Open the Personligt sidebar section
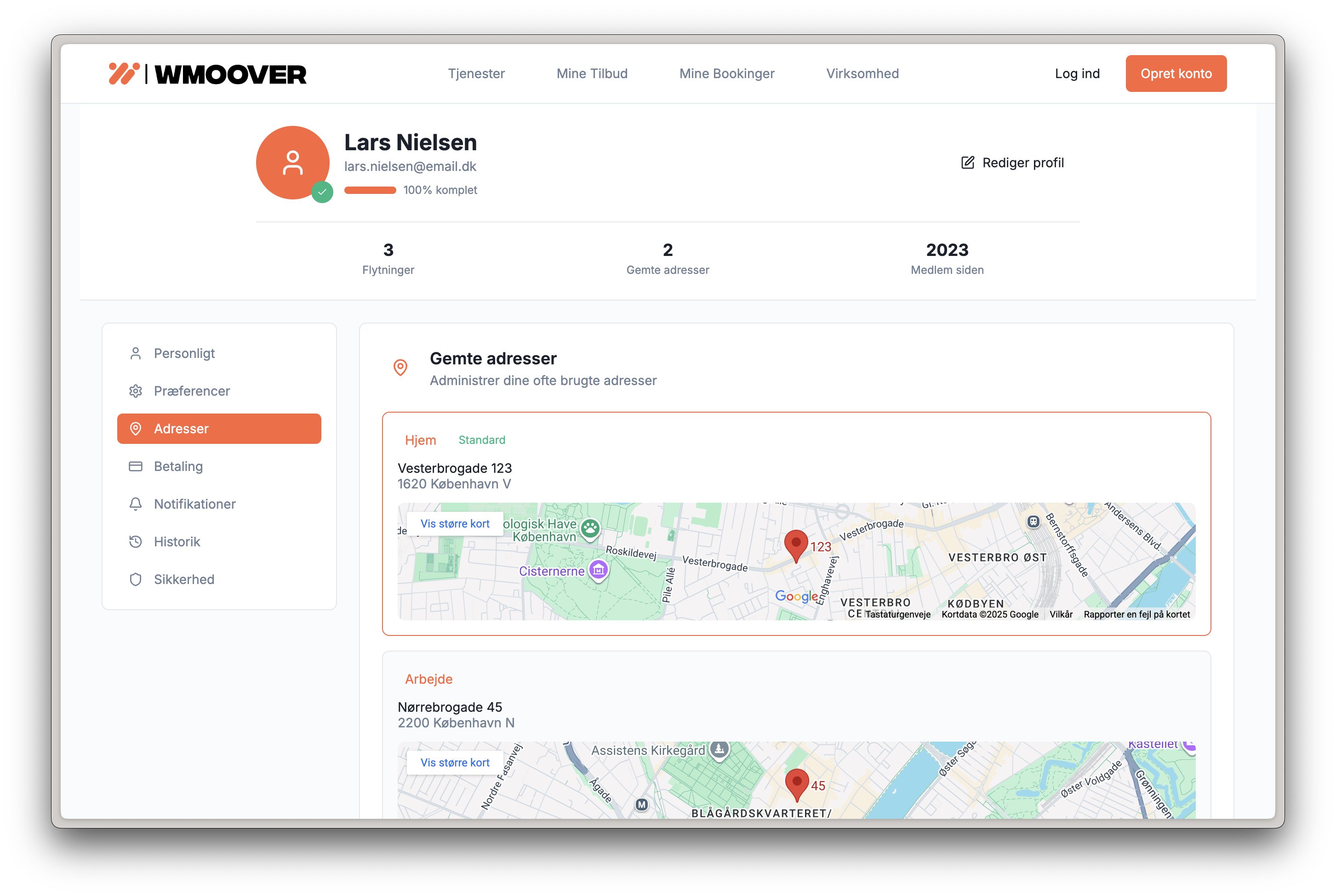The width and height of the screenshot is (1336, 896). 184,354
